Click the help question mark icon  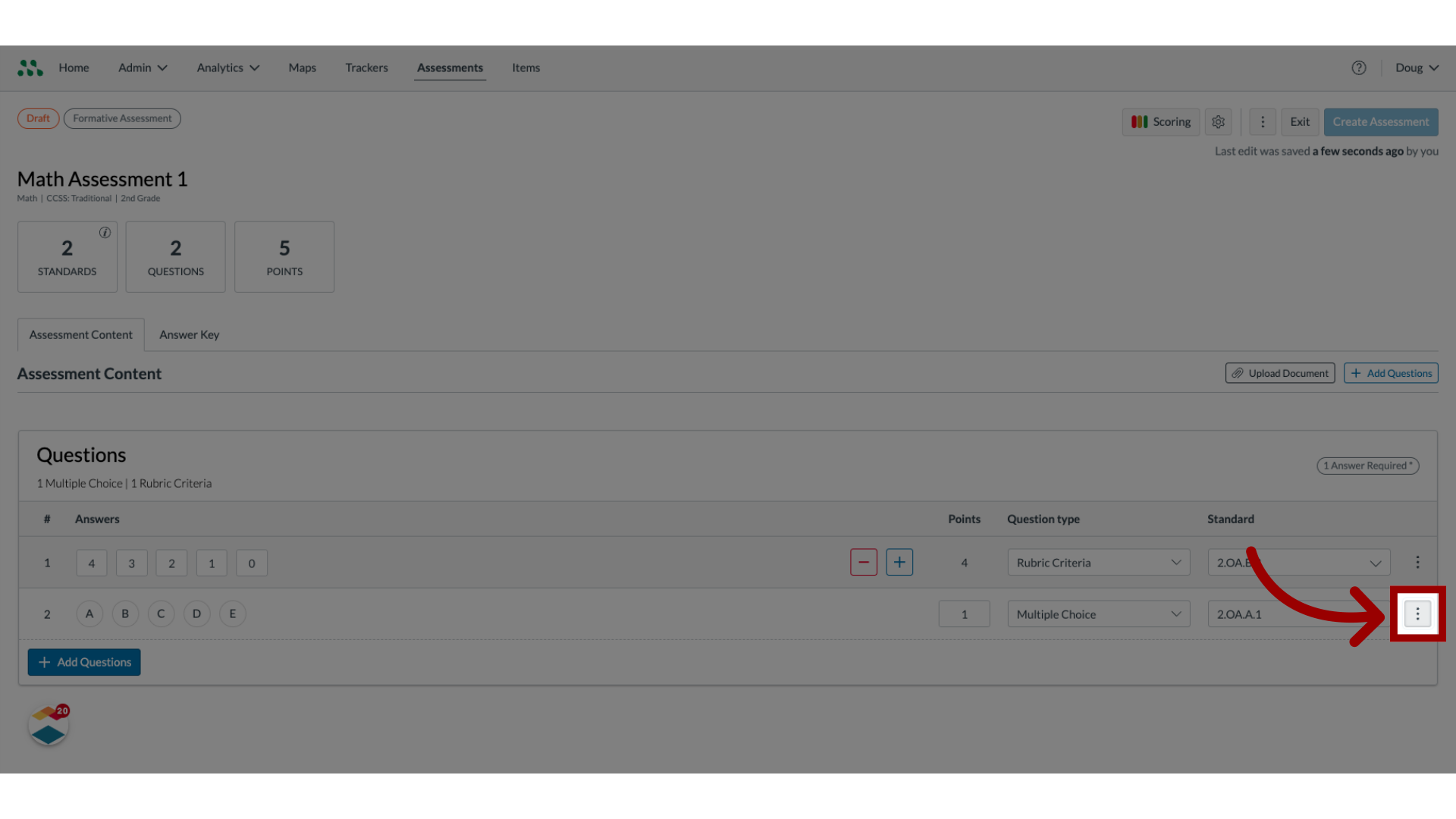pos(1359,68)
